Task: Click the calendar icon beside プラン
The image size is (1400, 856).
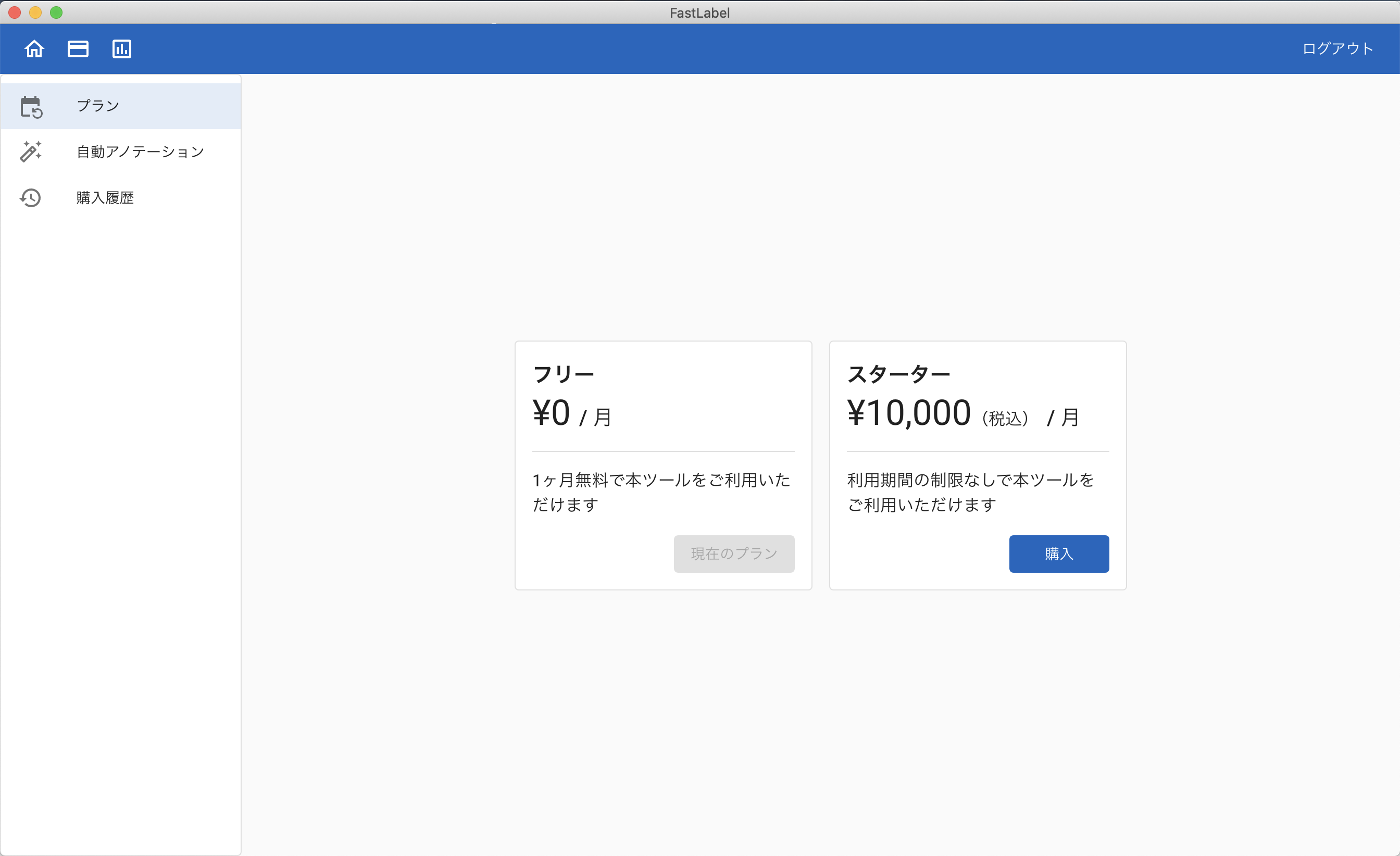Action: [31, 107]
